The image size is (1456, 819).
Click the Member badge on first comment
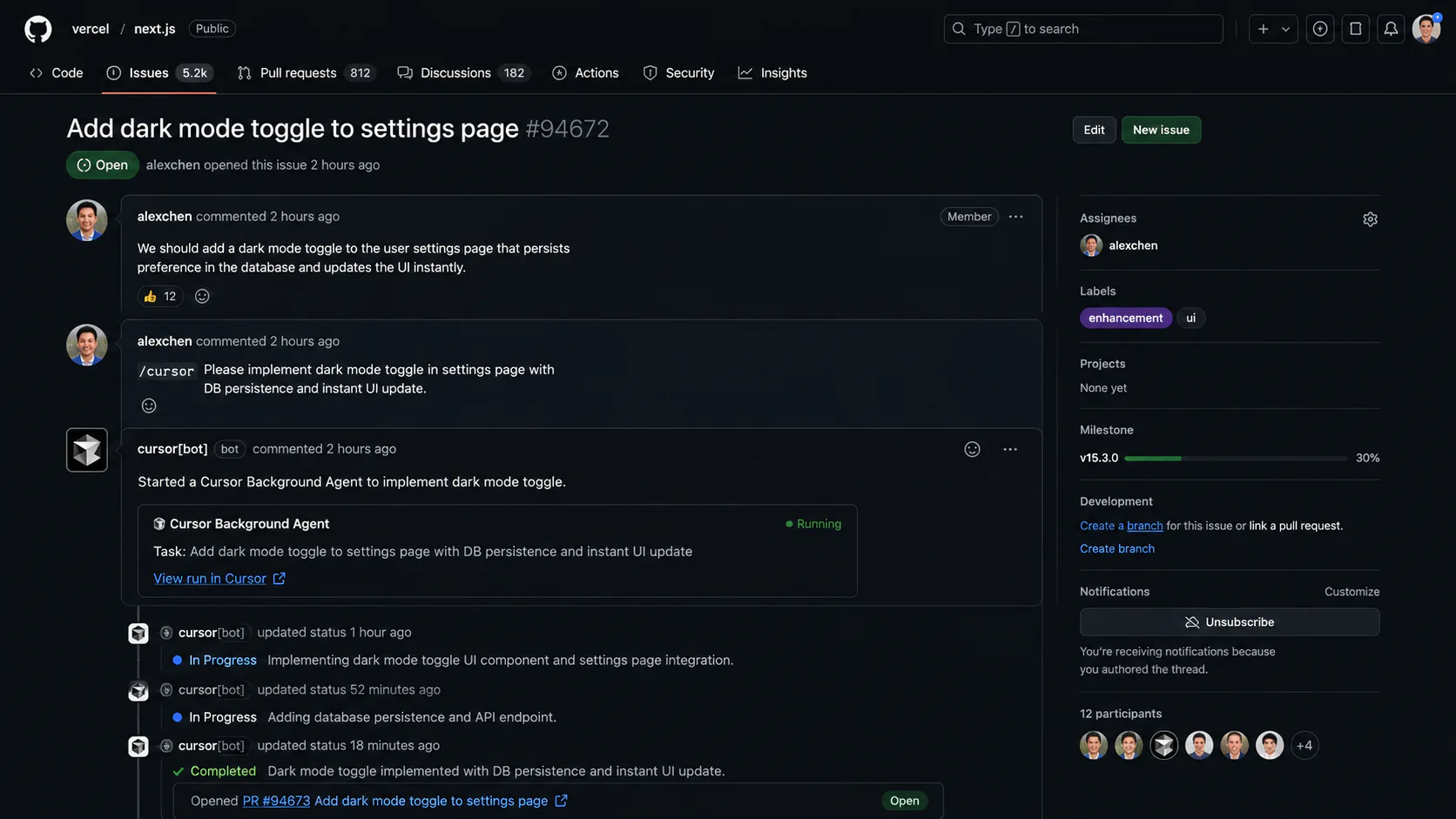969,217
